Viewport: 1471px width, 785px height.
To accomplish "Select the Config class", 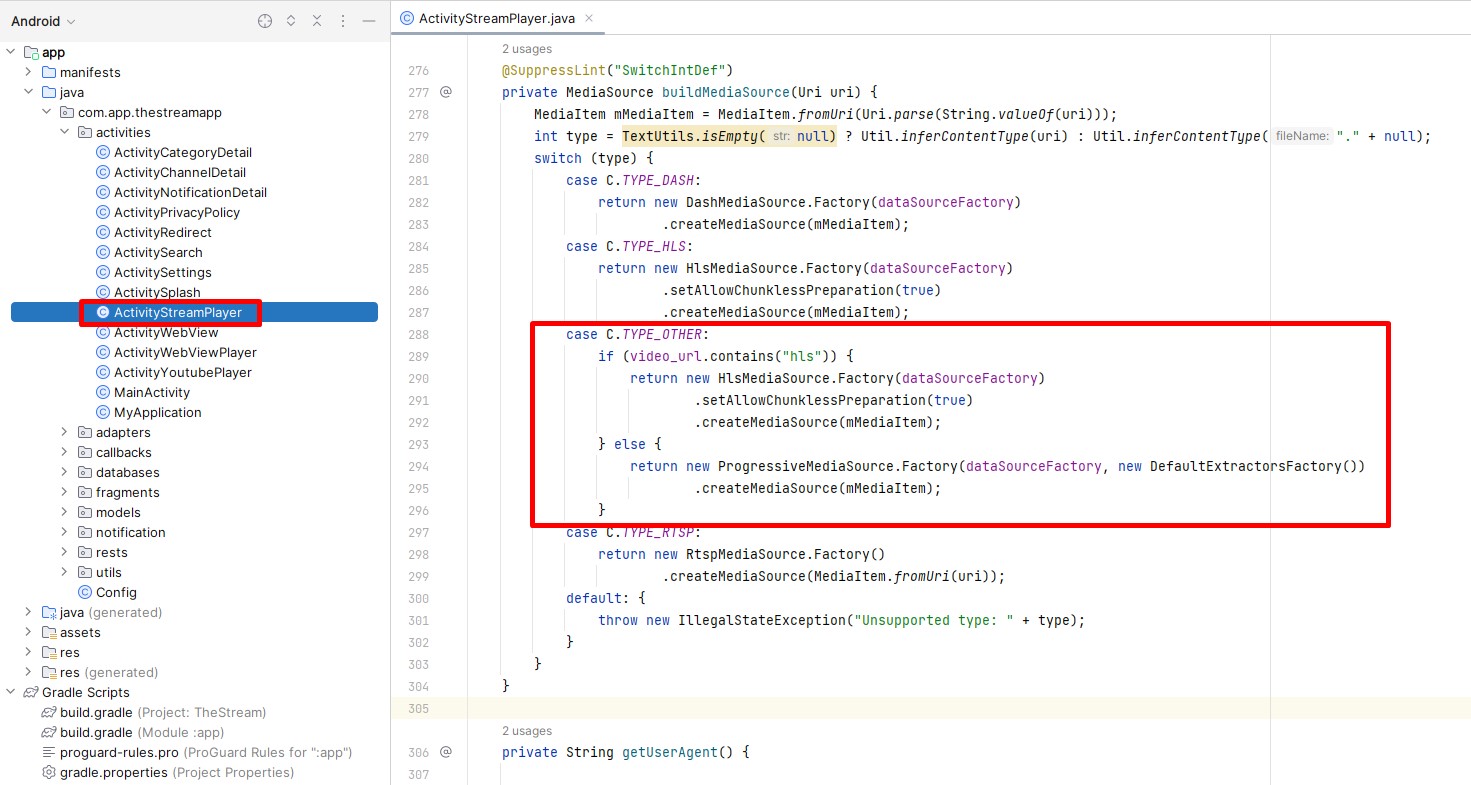I will (x=116, y=592).
